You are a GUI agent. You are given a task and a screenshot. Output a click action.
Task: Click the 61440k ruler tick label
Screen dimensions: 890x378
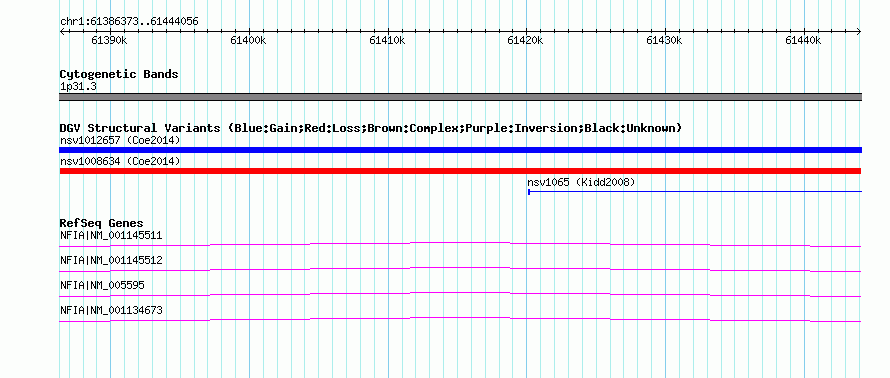click(x=803, y=41)
